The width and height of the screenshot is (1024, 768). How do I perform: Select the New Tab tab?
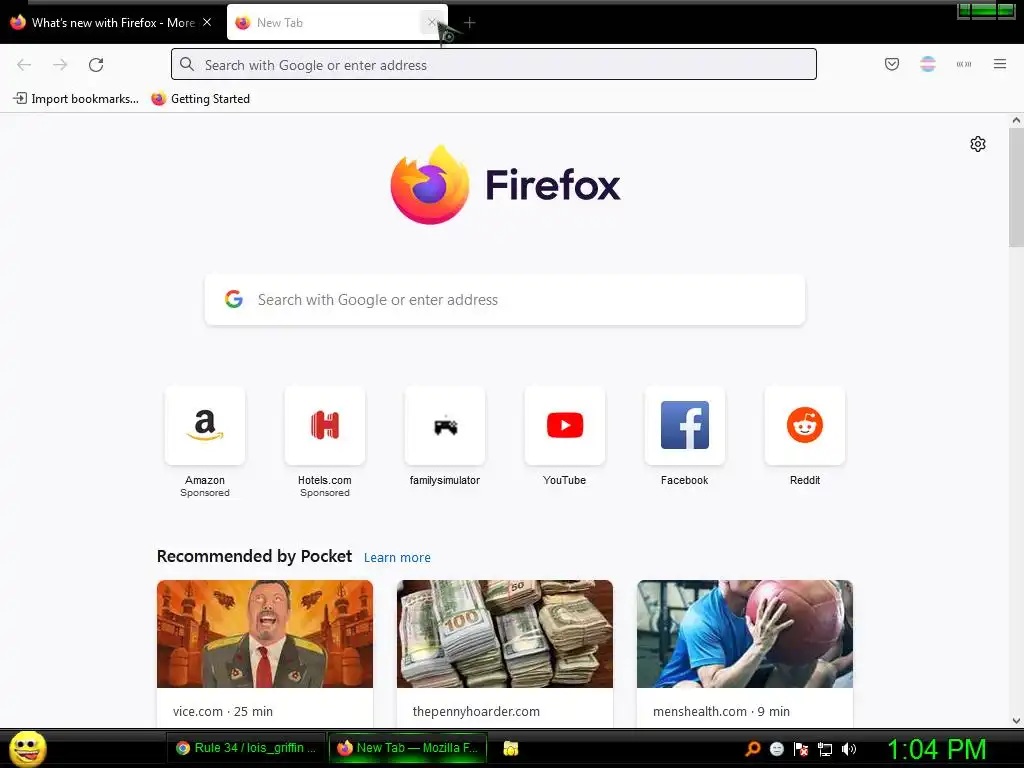pos(337,22)
